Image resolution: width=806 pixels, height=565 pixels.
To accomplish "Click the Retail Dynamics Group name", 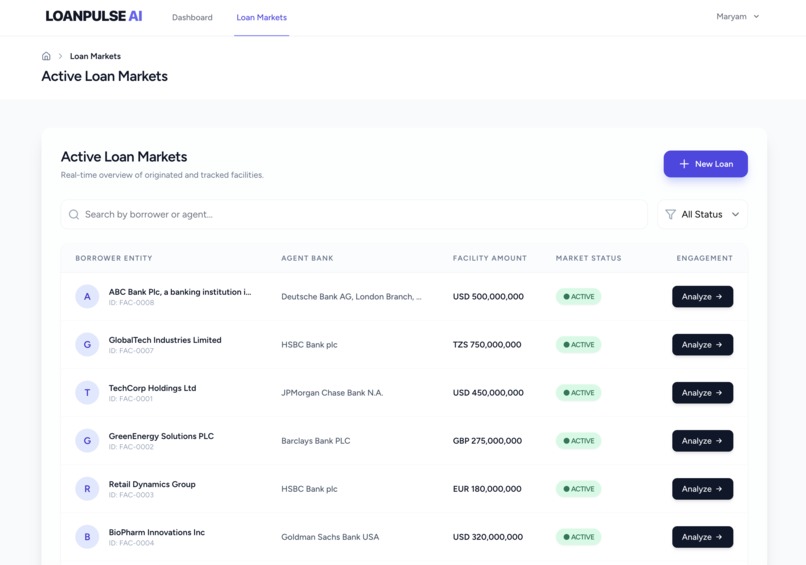I will [152, 484].
